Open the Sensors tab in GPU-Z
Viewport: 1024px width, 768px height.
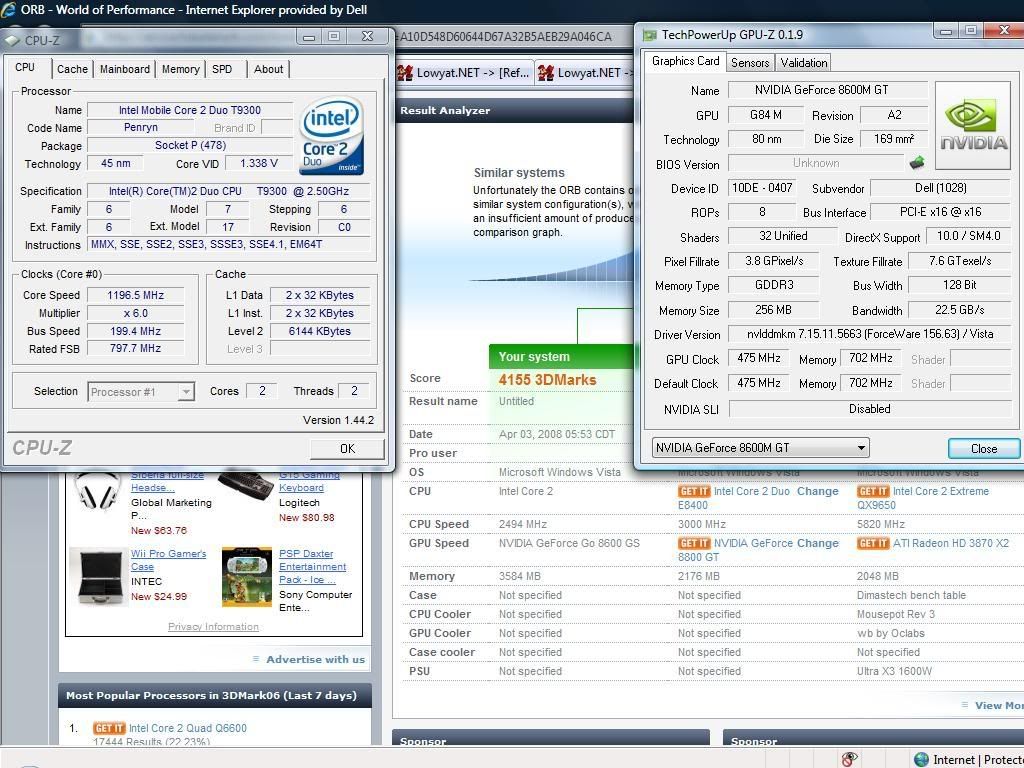tap(750, 62)
